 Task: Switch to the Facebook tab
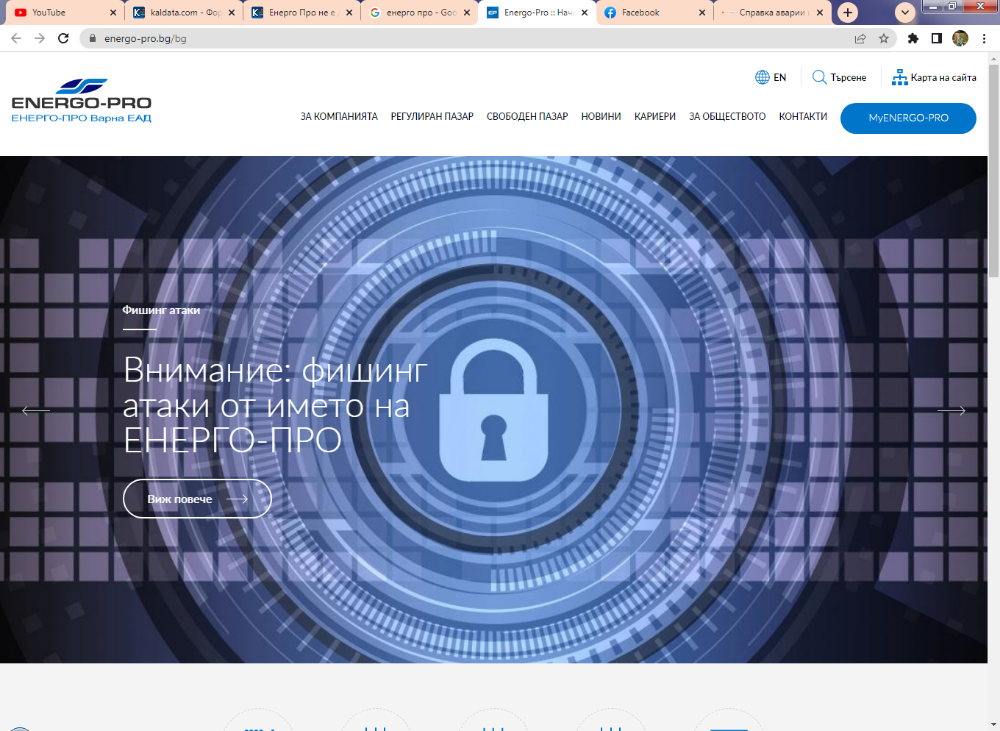point(656,13)
